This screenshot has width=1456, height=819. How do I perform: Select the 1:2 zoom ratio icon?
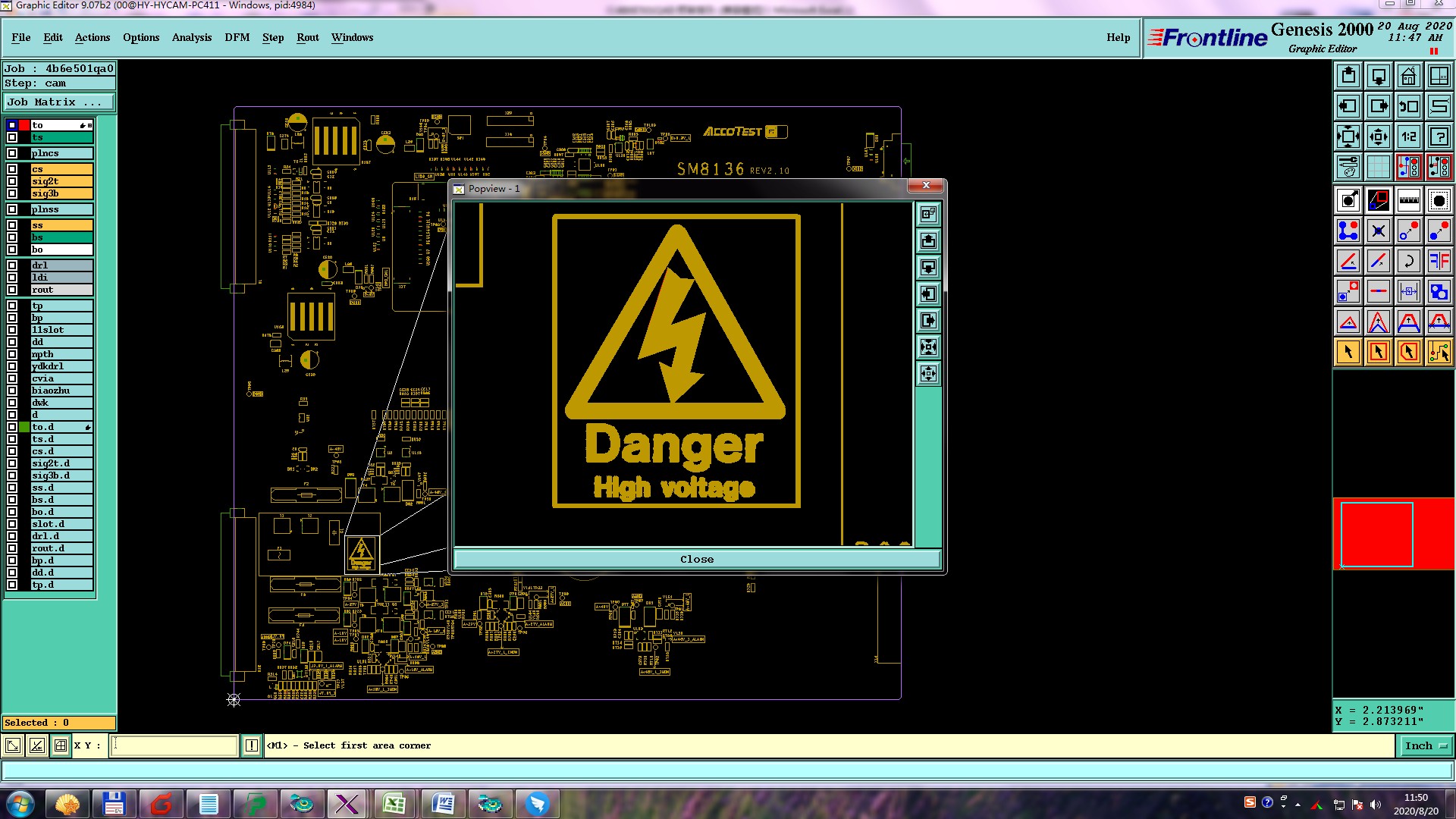(x=1408, y=136)
